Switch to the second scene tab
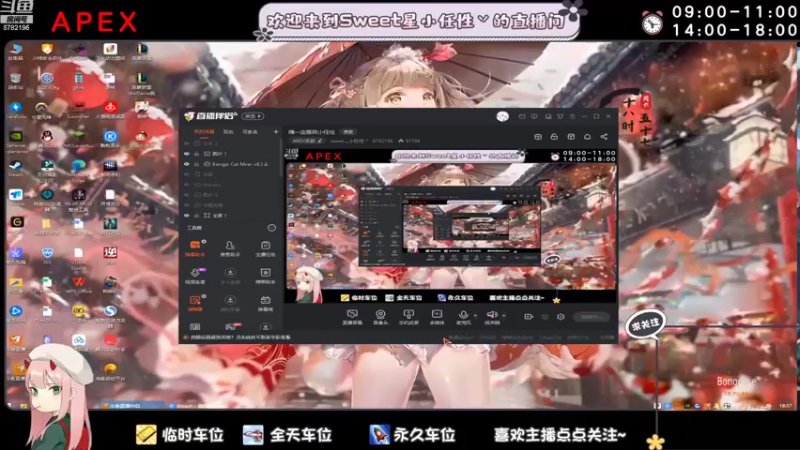The width and height of the screenshot is (800, 450). click(228, 132)
